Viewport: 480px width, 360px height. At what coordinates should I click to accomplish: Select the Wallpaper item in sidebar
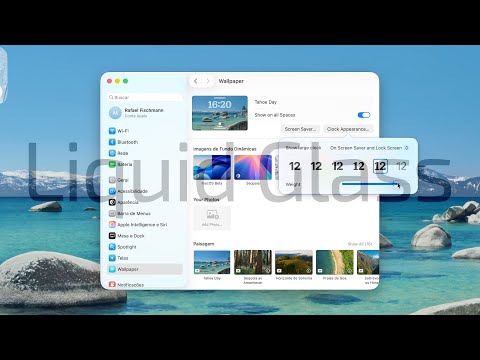(145, 269)
